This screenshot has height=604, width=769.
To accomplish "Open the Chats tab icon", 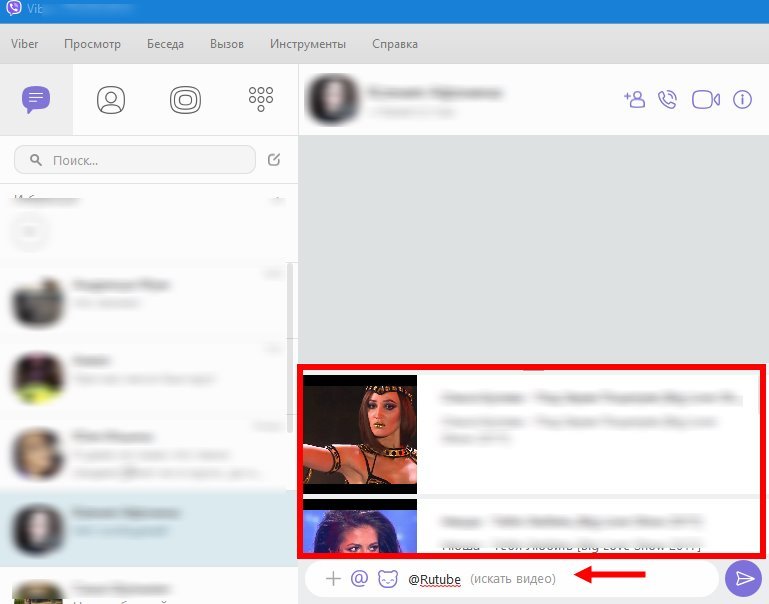I will coord(36,99).
